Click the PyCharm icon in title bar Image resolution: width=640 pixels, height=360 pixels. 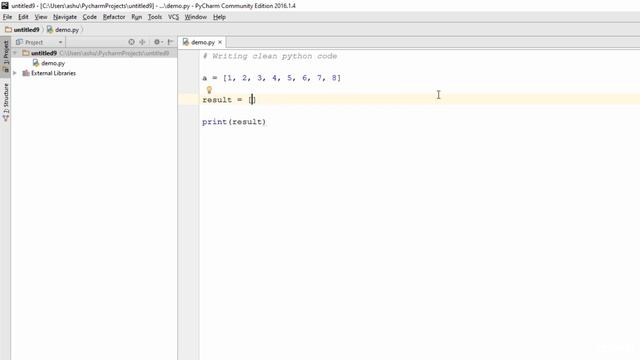click(5, 6)
